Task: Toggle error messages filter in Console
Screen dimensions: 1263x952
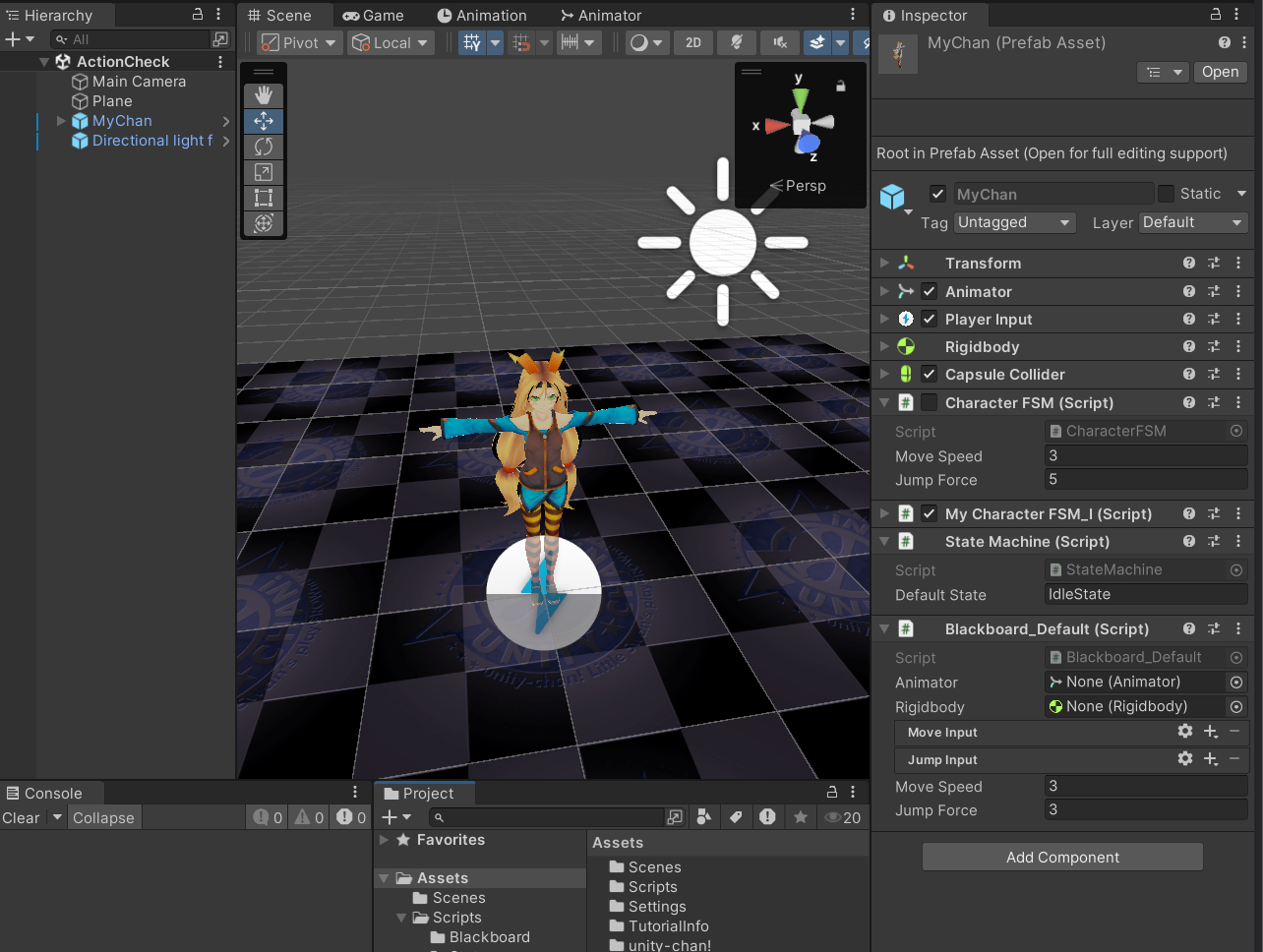Action: pos(351,817)
